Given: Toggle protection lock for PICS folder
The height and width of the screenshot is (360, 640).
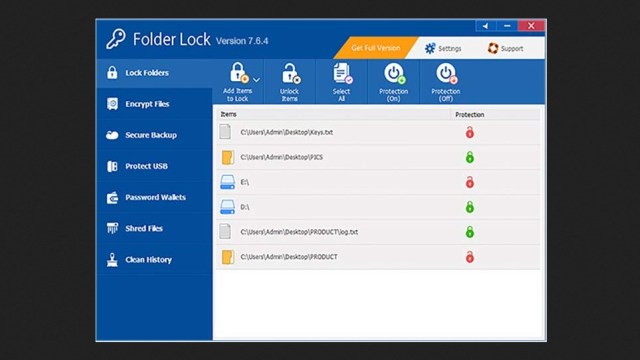Looking at the screenshot, I should click(470, 157).
